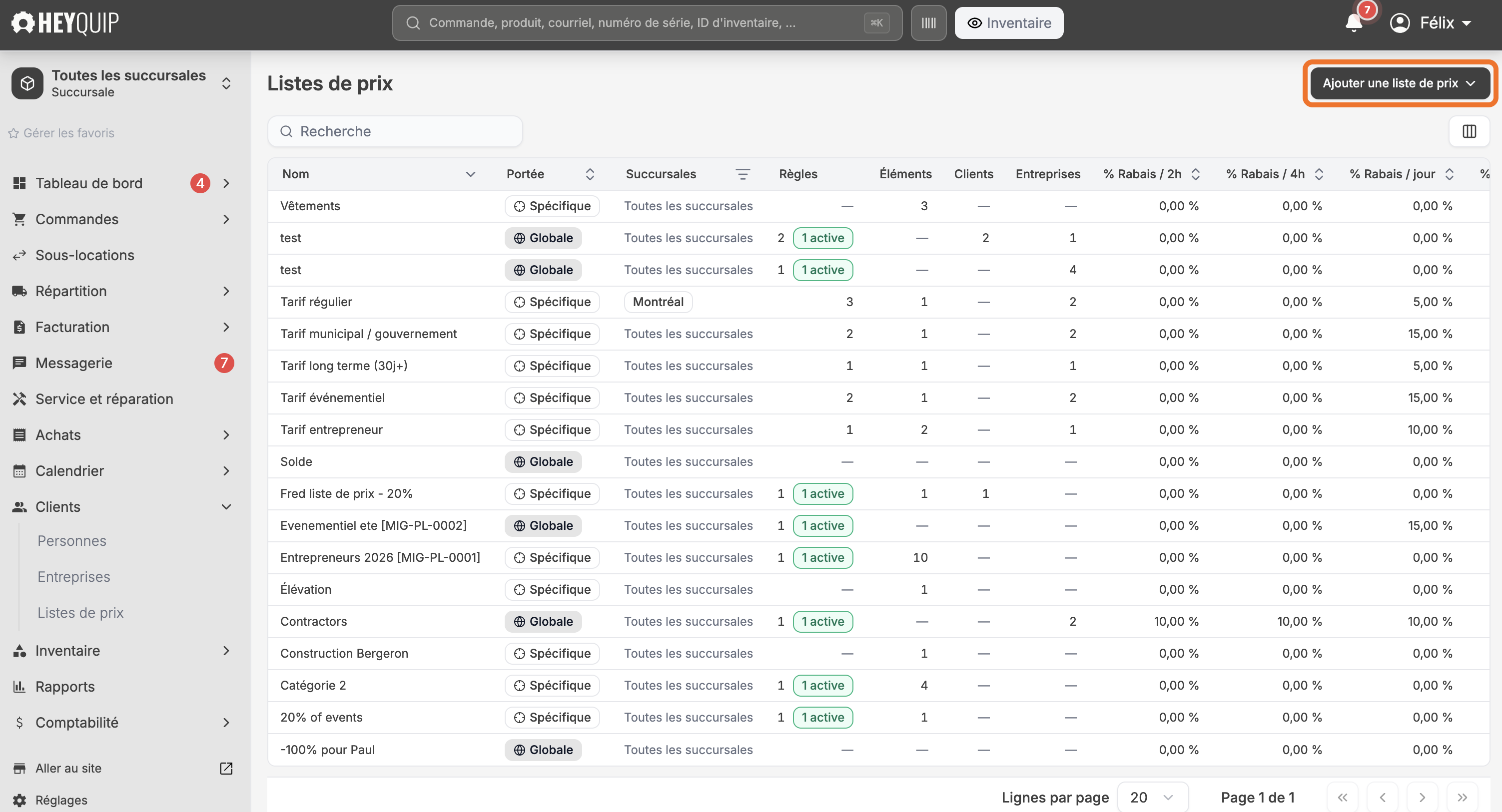This screenshot has height=812, width=1502.
Task: Open the notifications bell
Action: click(x=1353, y=23)
